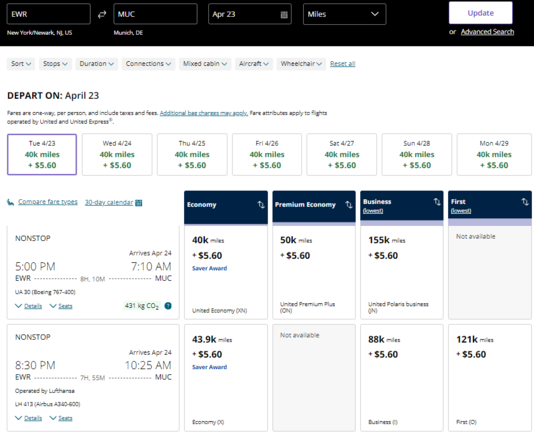Select the Wed 4/24 date tab
Image resolution: width=534 pixels, height=435 pixels.
(x=117, y=154)
